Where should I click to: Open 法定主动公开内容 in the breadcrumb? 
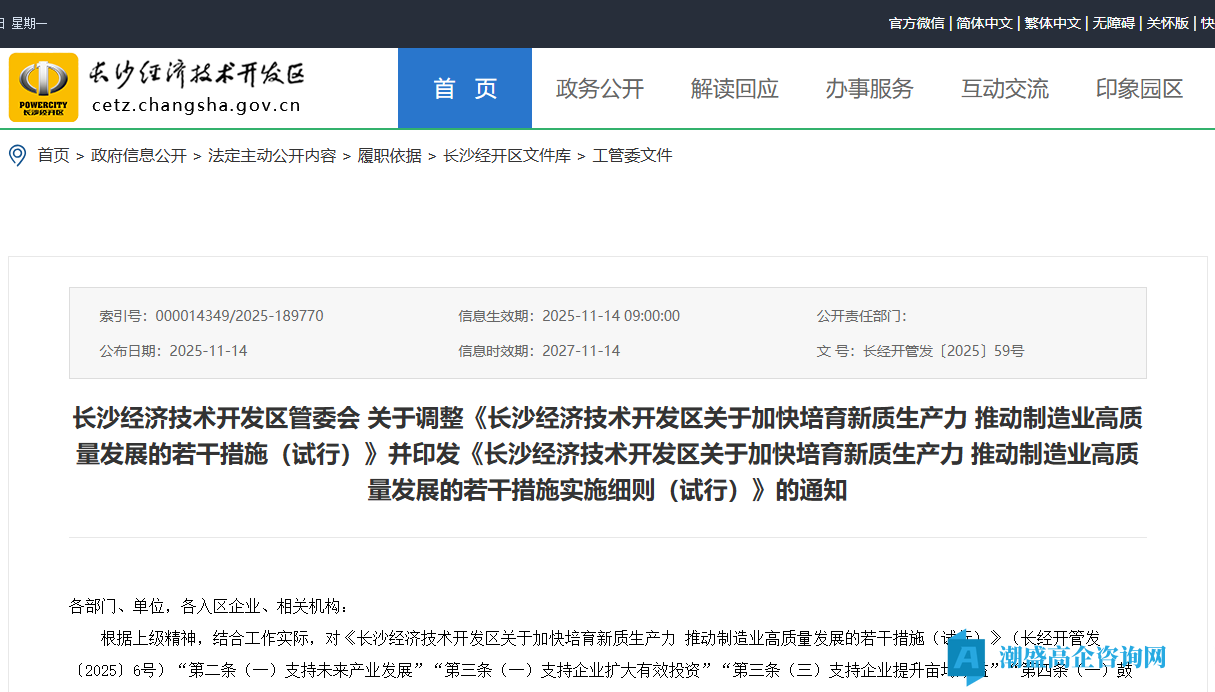tap(271, 155)
